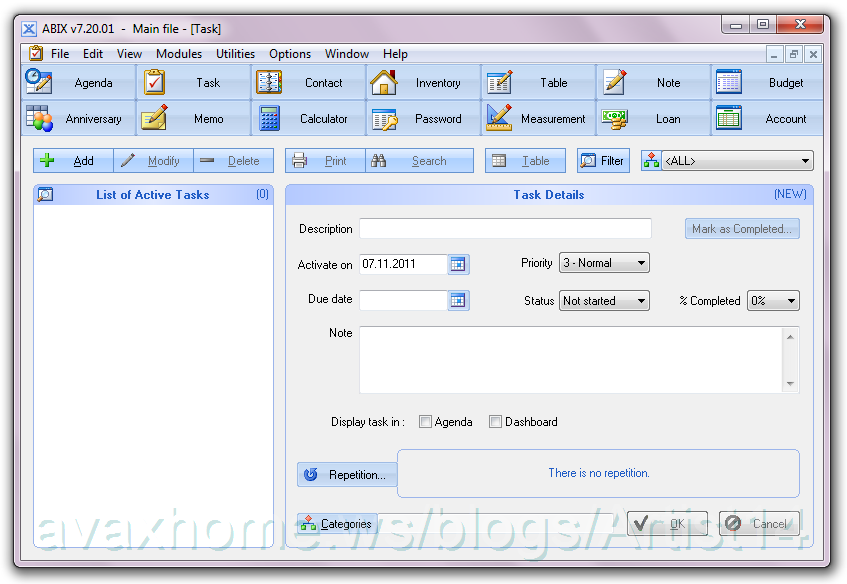This screenshot has height=584, width=847.
Task: Open the View menu
Action: tap(129, 54)
